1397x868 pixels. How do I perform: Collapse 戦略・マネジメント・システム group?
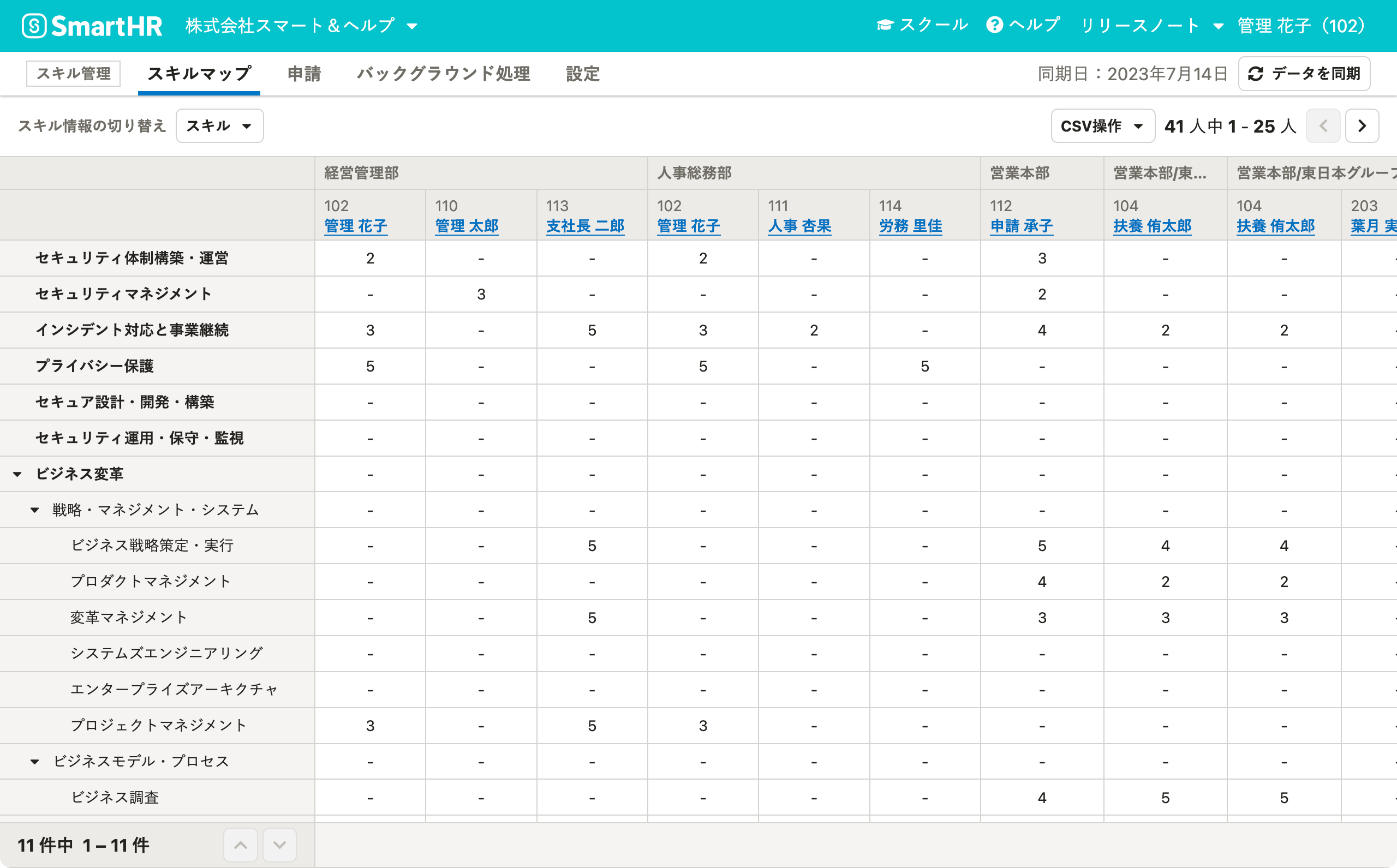(35, 510)
